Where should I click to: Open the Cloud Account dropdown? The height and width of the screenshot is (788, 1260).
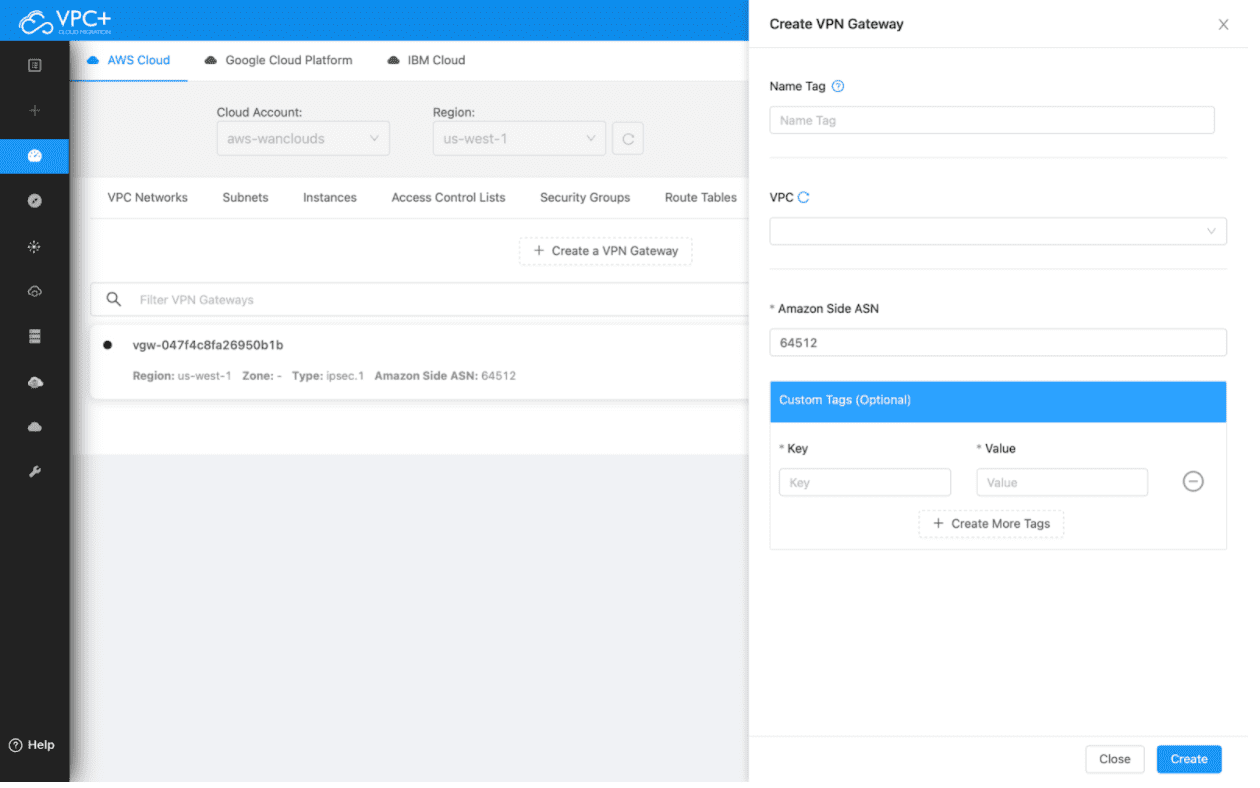coord(303,139)
